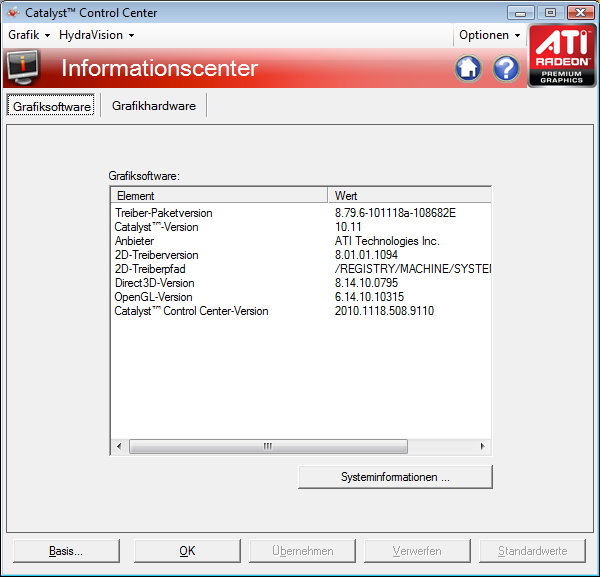Image resolution: width=600 pixels, height=577 pixels.
Task: Click value 2010.1118.508.9110
Action: coord(384,311)
